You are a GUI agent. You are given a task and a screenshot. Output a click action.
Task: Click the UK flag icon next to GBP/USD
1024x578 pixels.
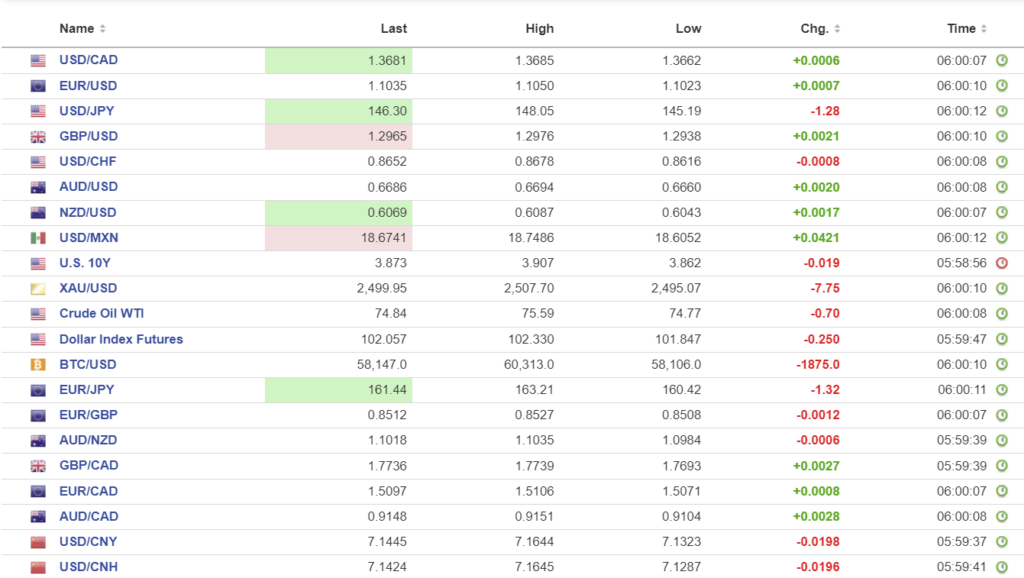coord(38,137)
